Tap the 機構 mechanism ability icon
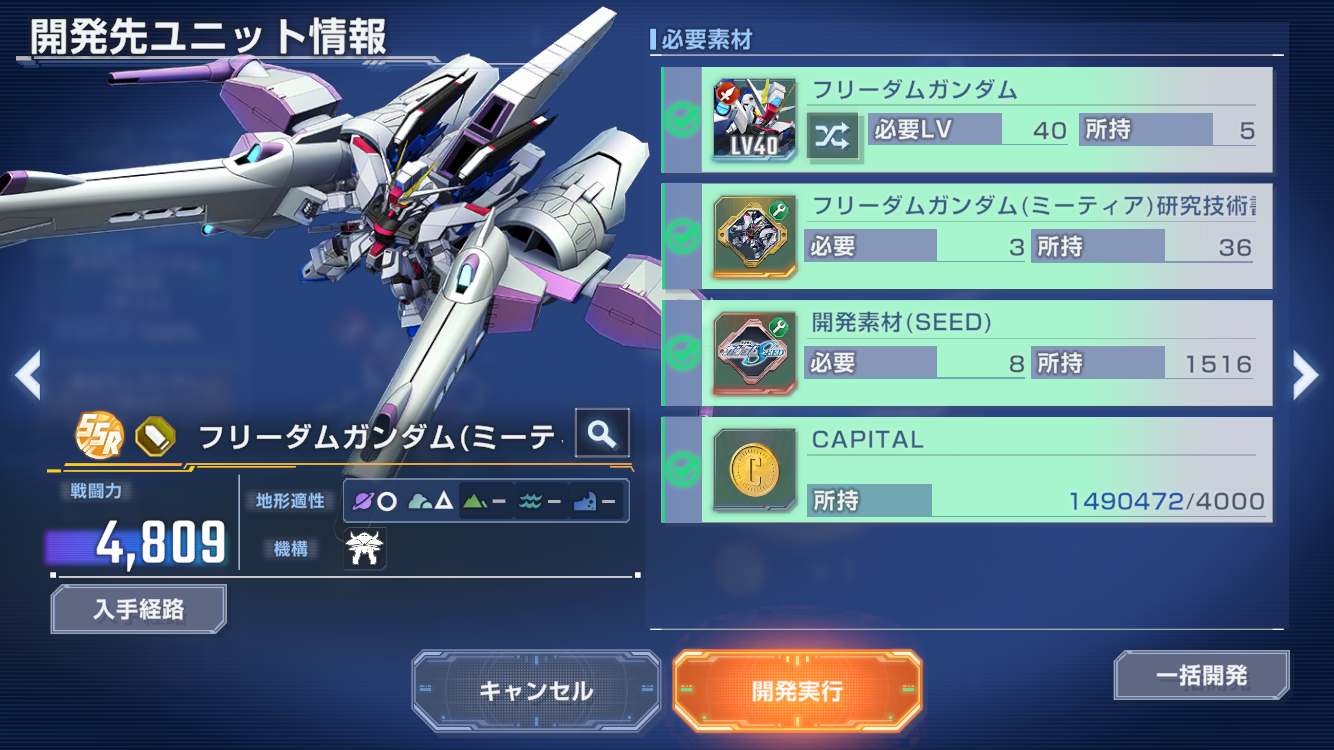 365,549
